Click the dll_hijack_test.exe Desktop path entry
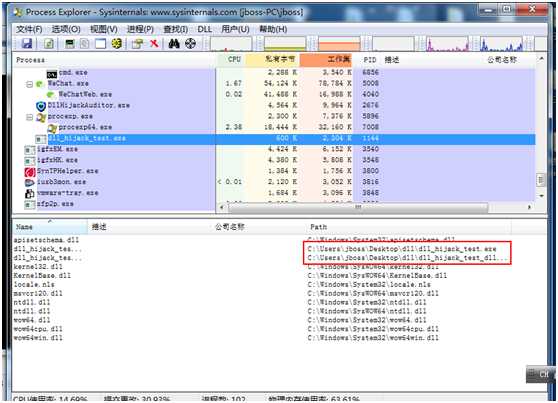Screen dimensions: 558x403 coord(402,248)
